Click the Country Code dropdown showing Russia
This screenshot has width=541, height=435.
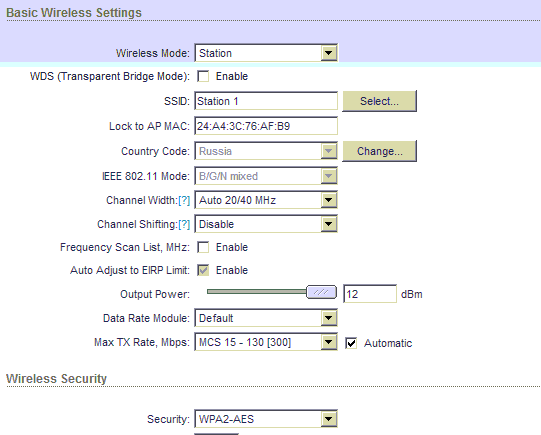coord(266,151)
